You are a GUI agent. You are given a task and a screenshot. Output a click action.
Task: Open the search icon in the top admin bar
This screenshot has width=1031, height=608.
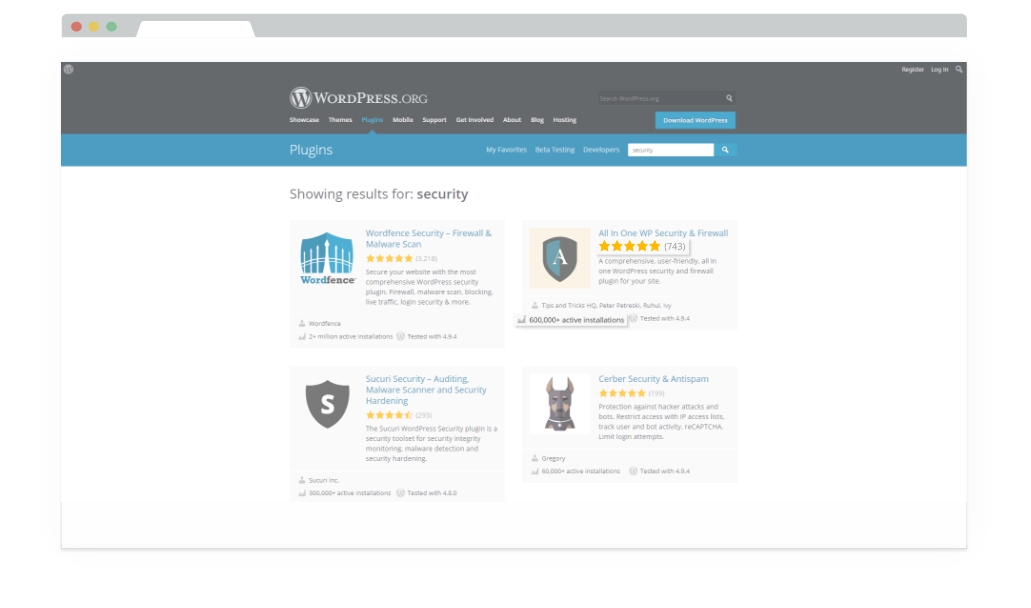click(x=959, y=69)
